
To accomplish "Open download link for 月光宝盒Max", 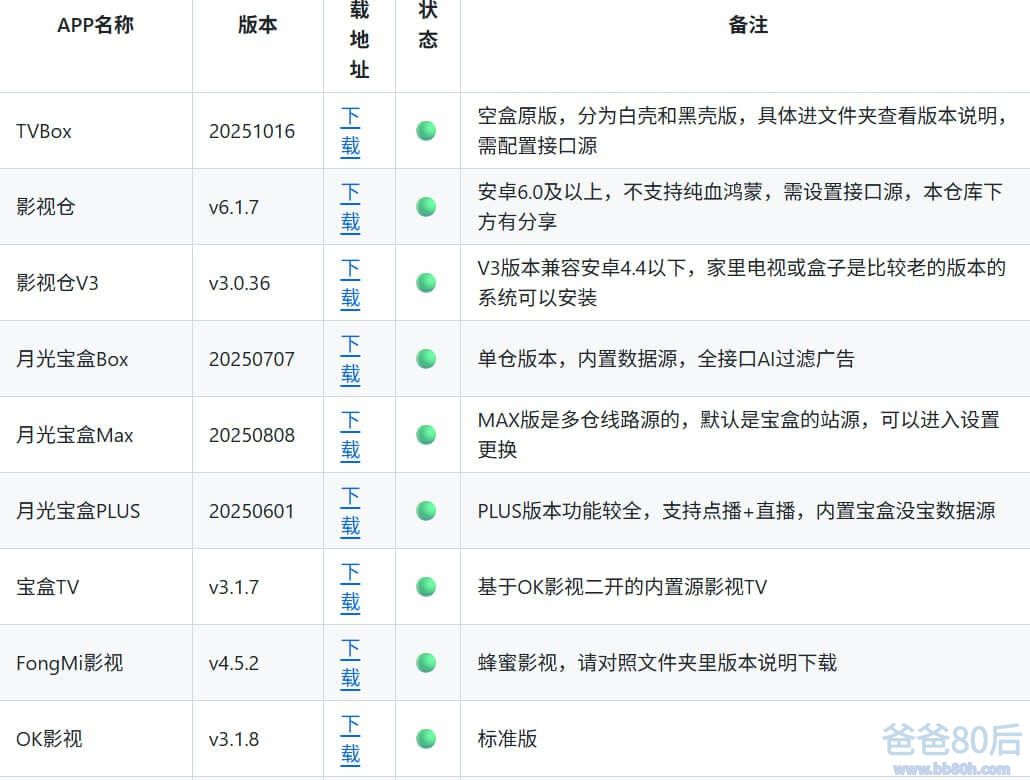I will point(350,435).
